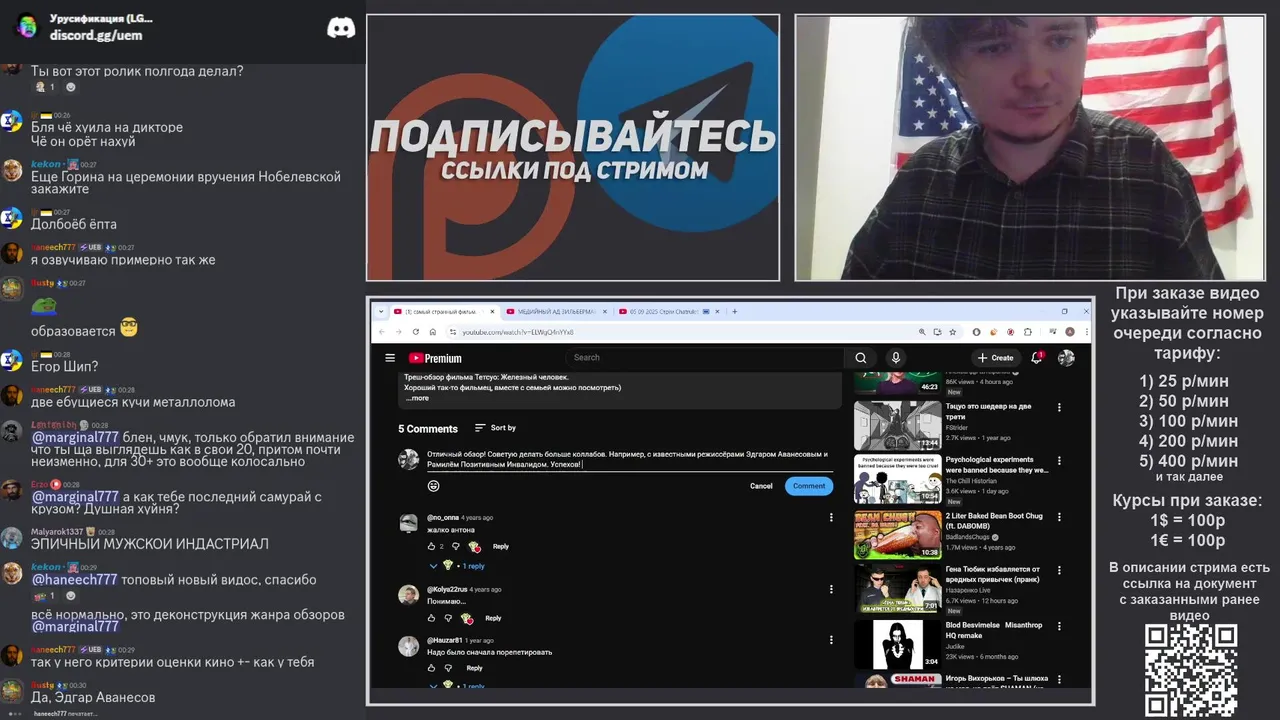This screenshot has height=720, width=1280.
Task: Like the @Hauzar81 comment
Action: point(431,668)
